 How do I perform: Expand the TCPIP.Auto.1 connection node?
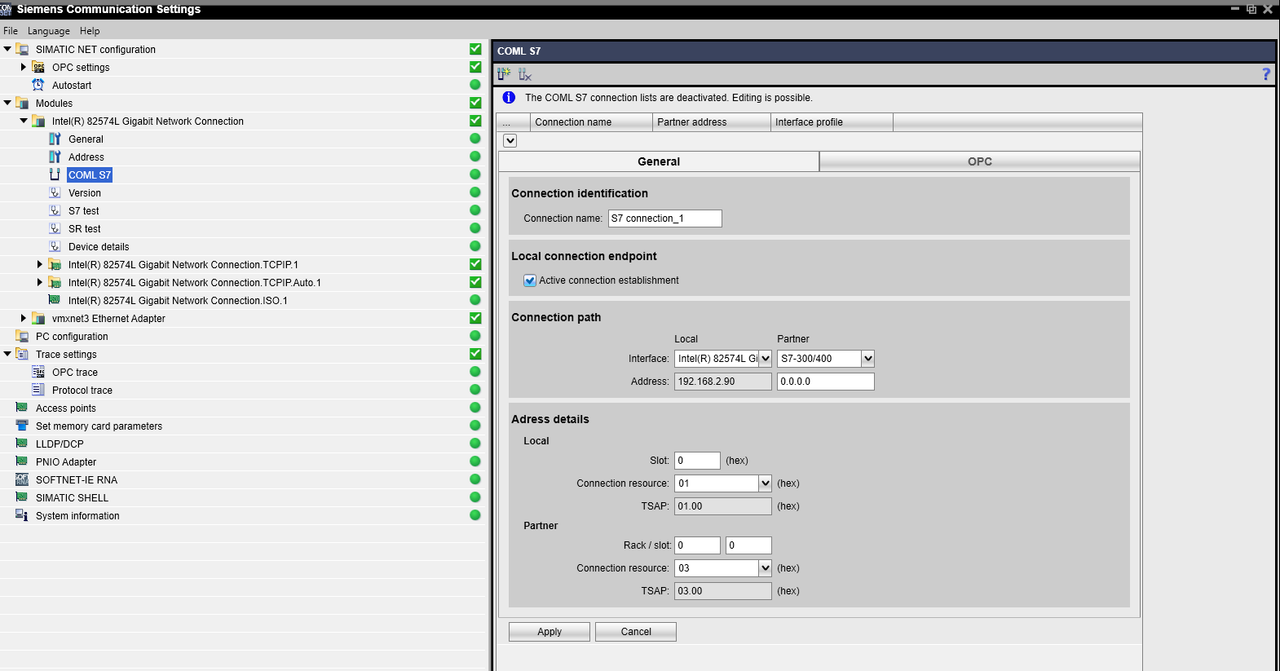(40, 282)
